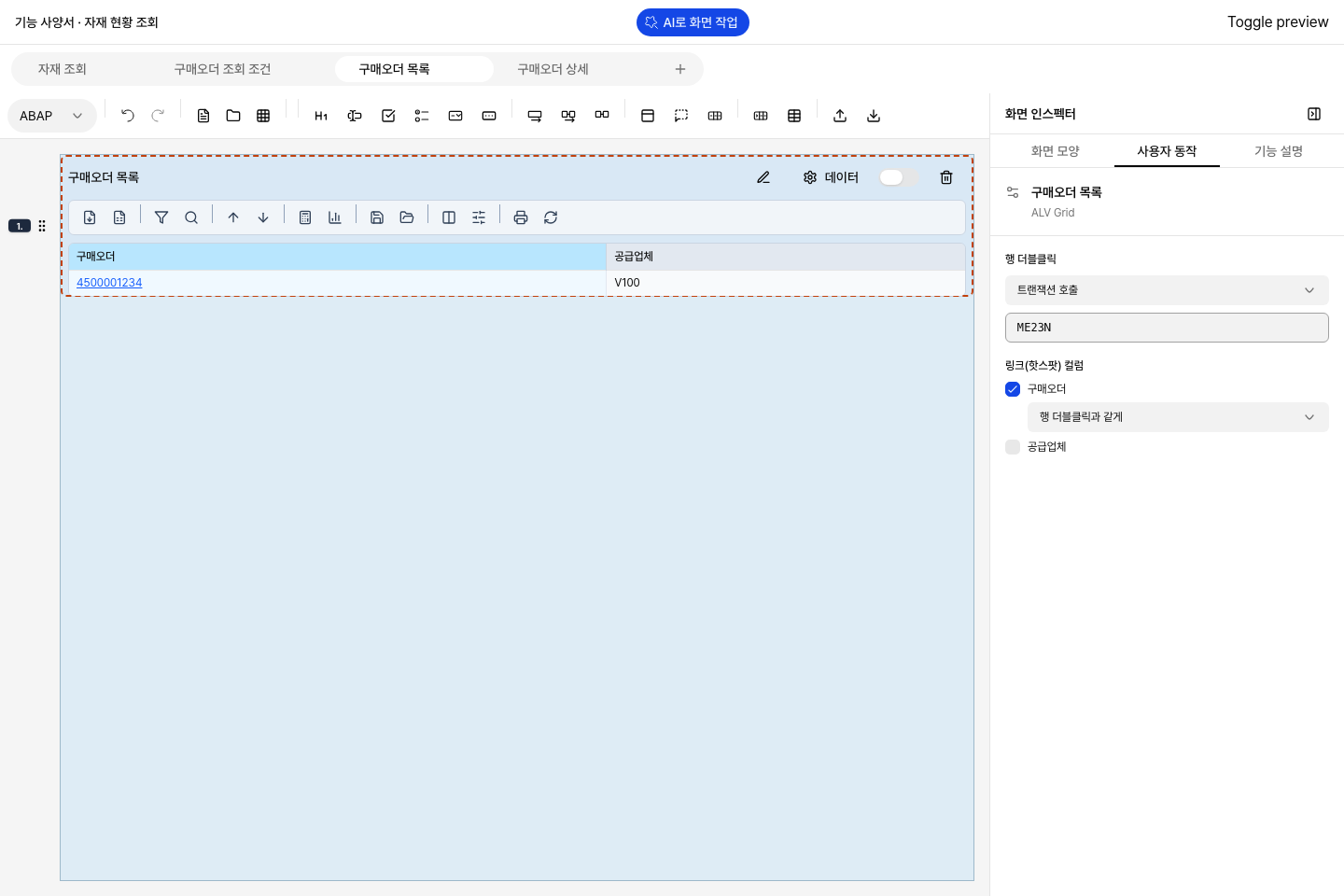Click the download icon in the top toolbar

[874, 116]
